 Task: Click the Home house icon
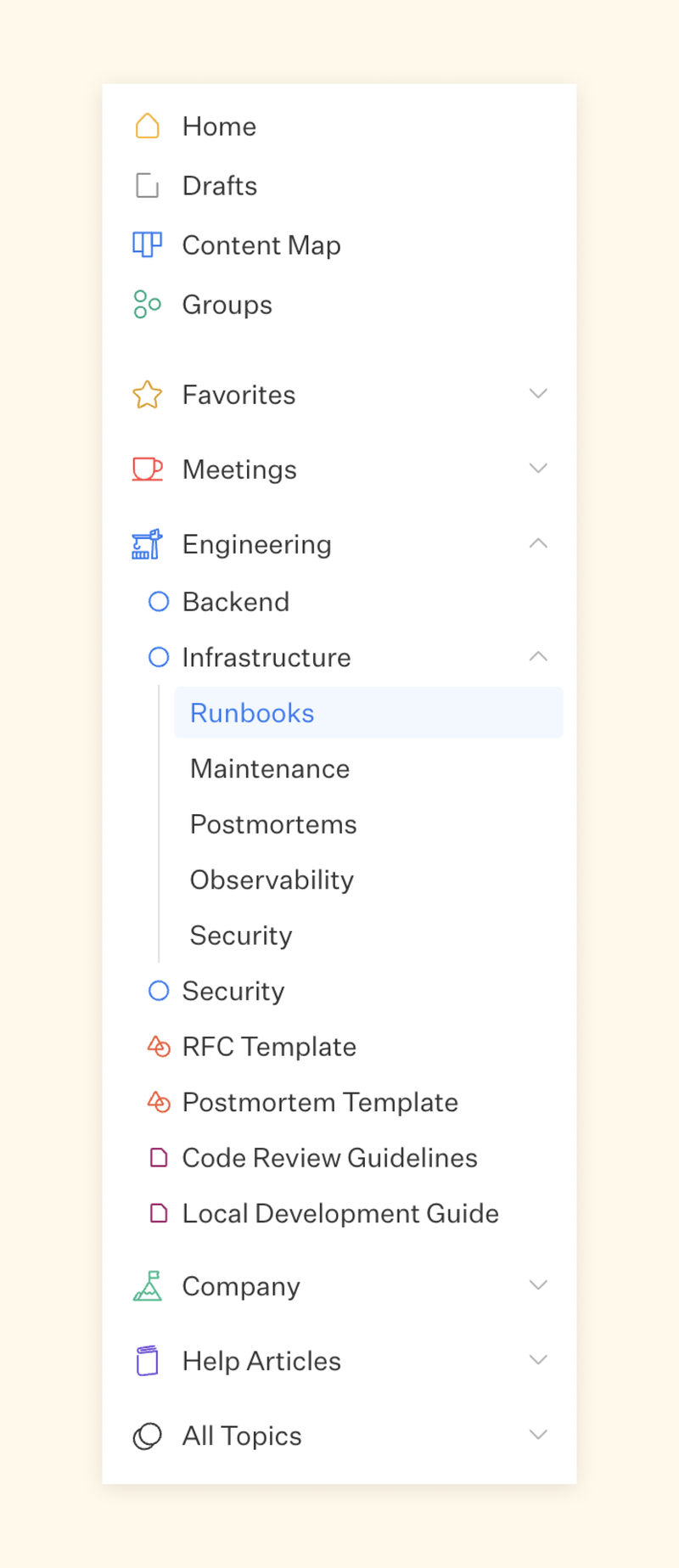click(x=148, y=126)
